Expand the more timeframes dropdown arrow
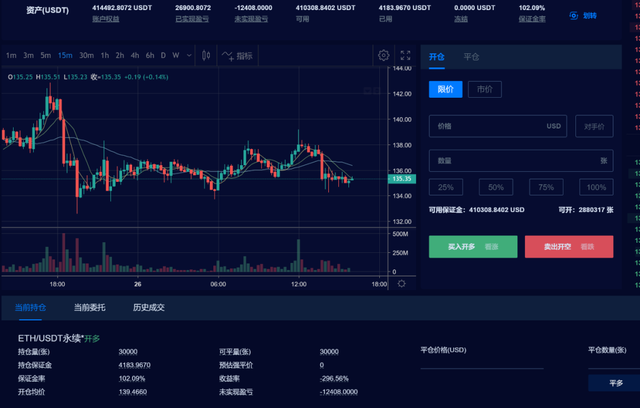The width and height of the screenshot is (640, 408). click(189, 55)
